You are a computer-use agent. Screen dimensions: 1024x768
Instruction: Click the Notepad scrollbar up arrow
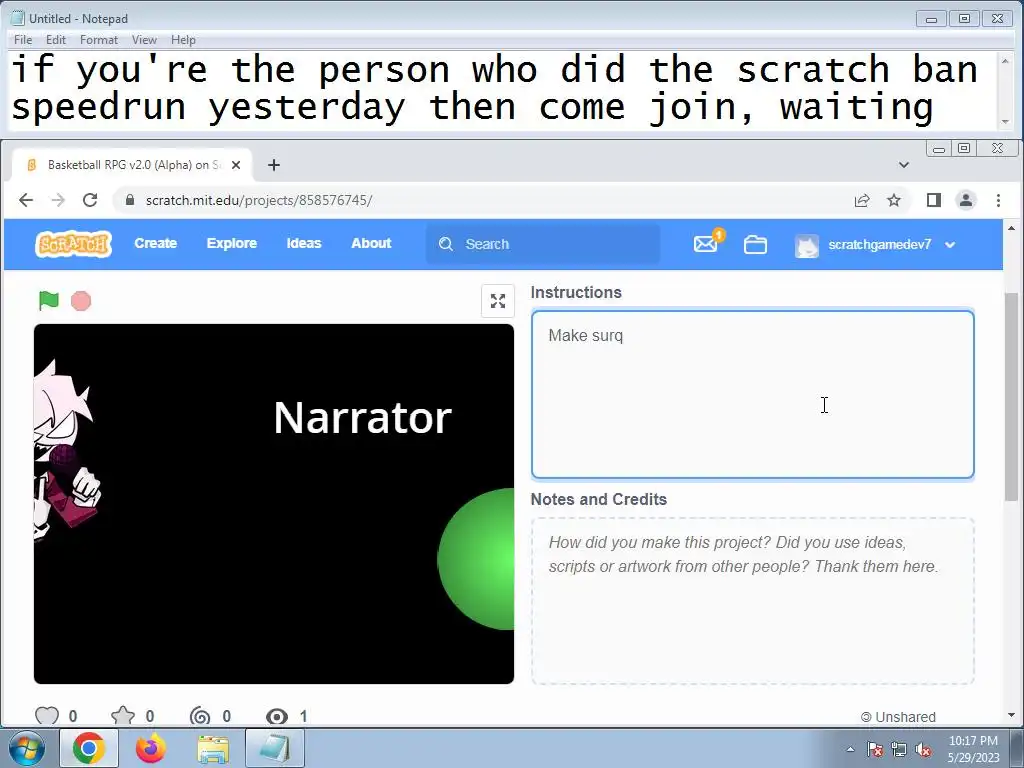[x=1005, y=60]
